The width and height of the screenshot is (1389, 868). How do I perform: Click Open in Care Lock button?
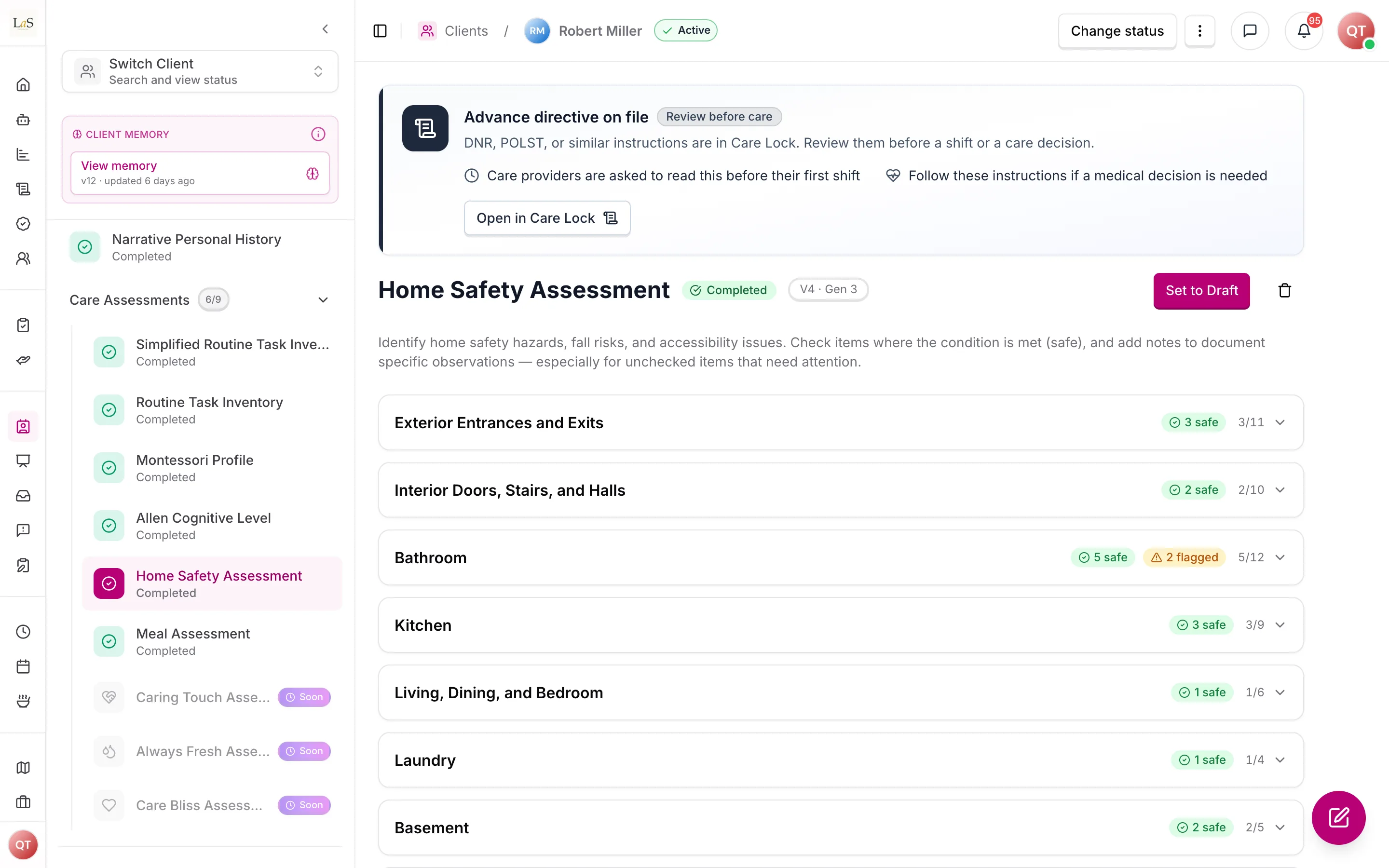point(547,218)
